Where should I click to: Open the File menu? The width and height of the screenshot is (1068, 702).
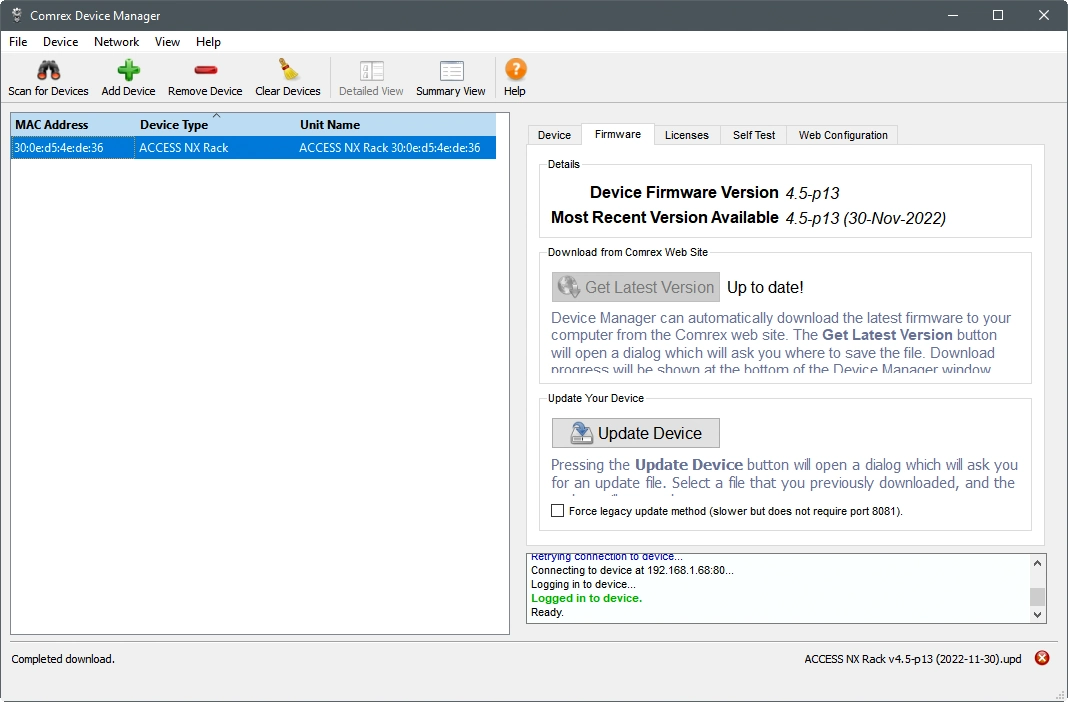(18, 42)
